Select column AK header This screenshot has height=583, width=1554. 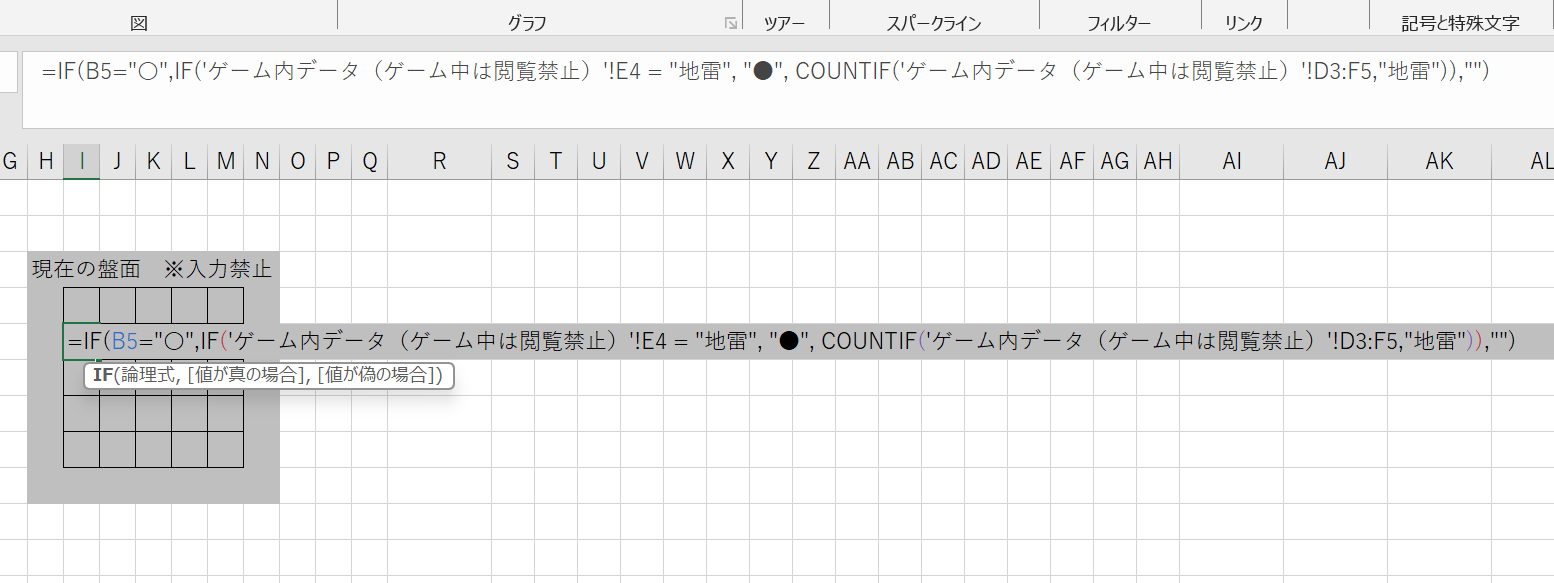[1440, 161]
